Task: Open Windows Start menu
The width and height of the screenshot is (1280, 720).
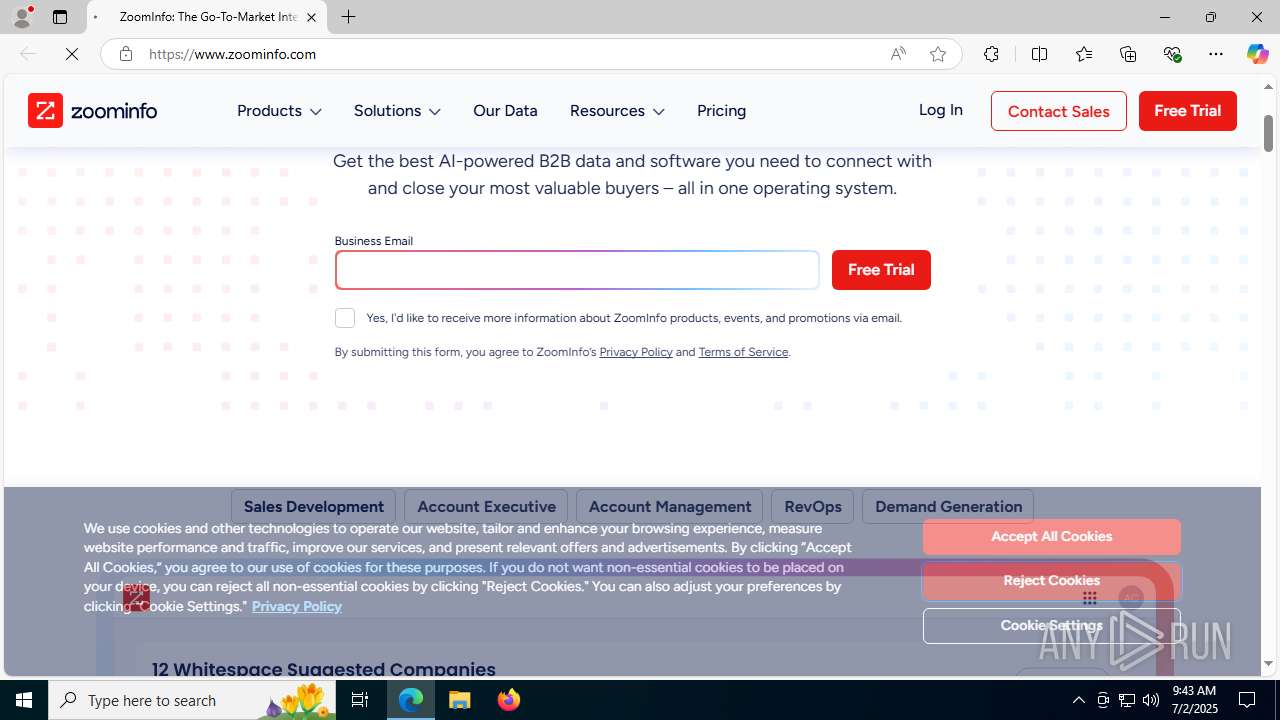Action: coord(24,700)
